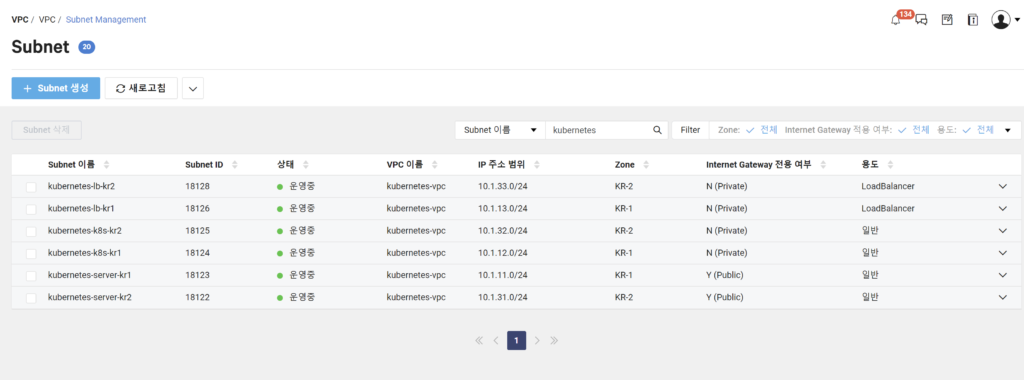1024x380 pixels.
Task: Click Subnet 삭제 button
Action: 46,130
